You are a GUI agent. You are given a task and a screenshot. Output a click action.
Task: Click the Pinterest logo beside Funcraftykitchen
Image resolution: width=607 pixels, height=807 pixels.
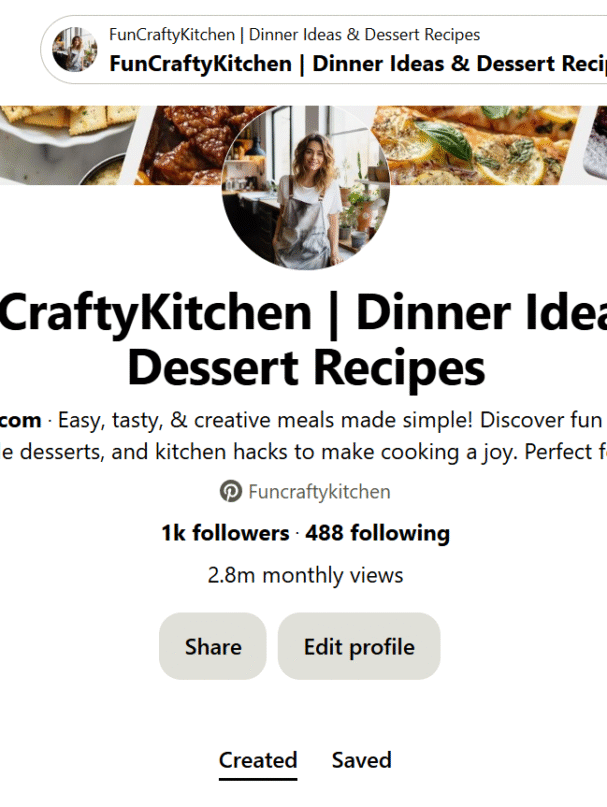coord(231,492)
